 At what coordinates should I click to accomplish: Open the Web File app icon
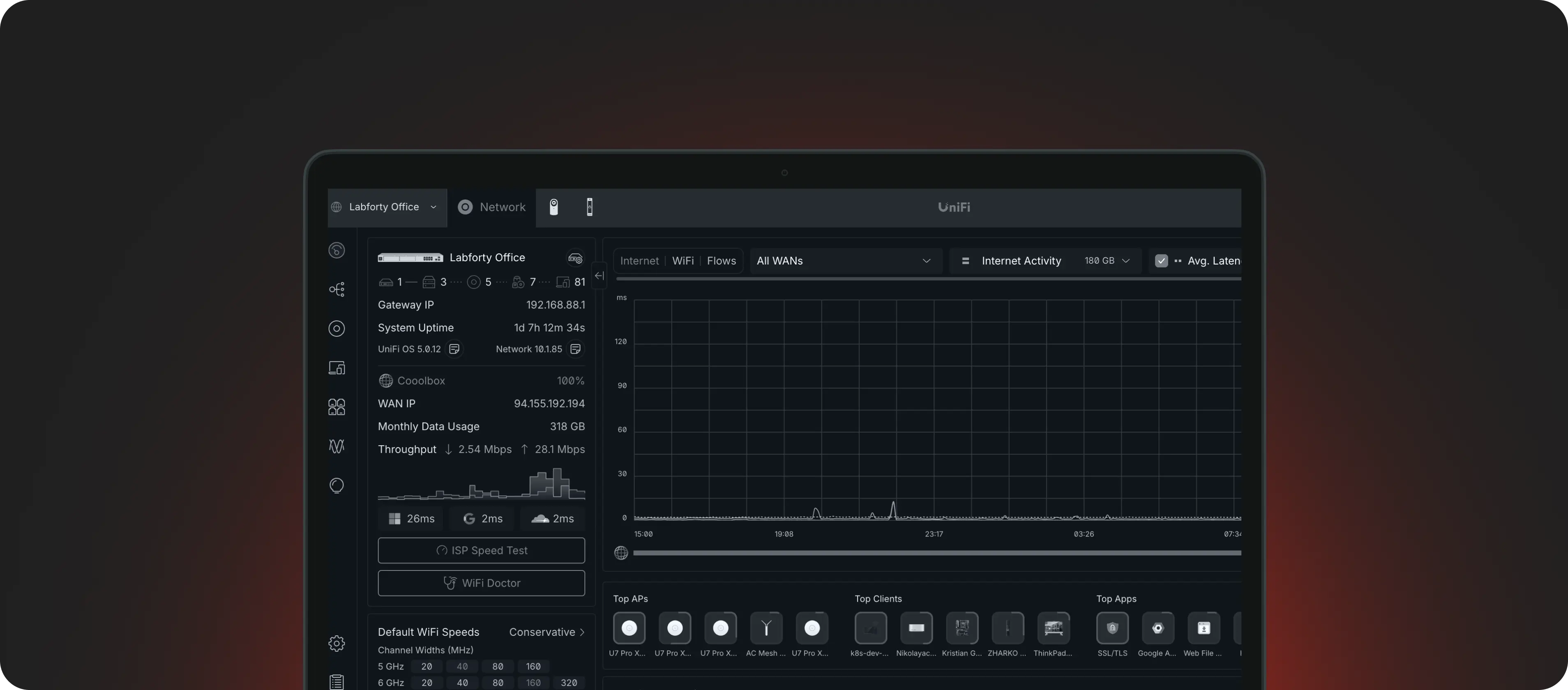[x=1204, y=628]
